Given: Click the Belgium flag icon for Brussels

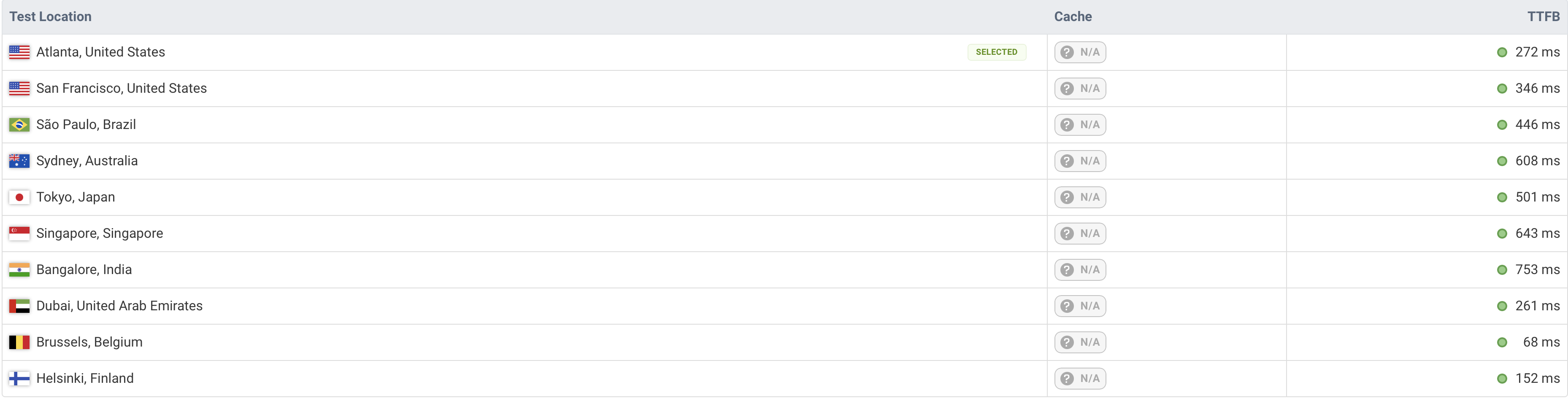Looking at the screenshot, I should pyautogui.click(x=19, y=342).
